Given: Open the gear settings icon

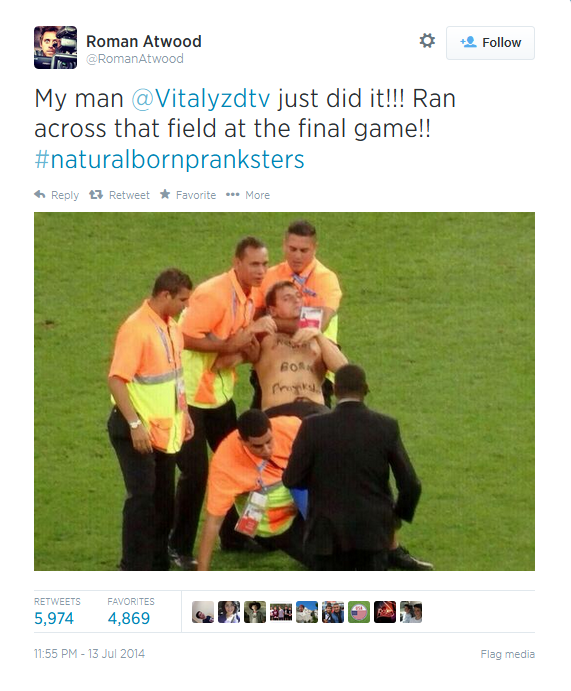Looking at the screenshot, I should [427, 41].
